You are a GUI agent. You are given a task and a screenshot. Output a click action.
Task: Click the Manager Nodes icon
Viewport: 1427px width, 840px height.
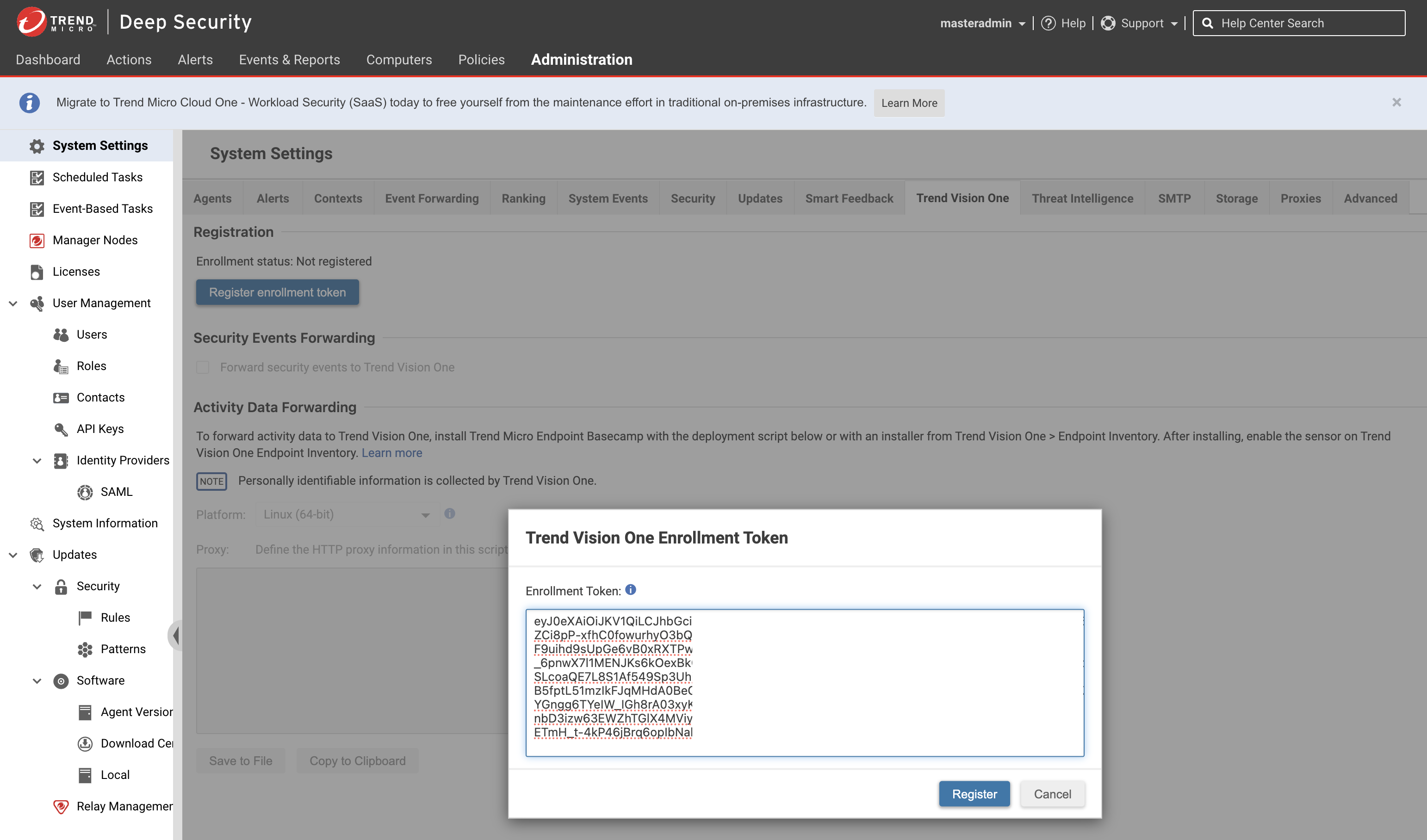pyautogui.click(x=37, y=241)
